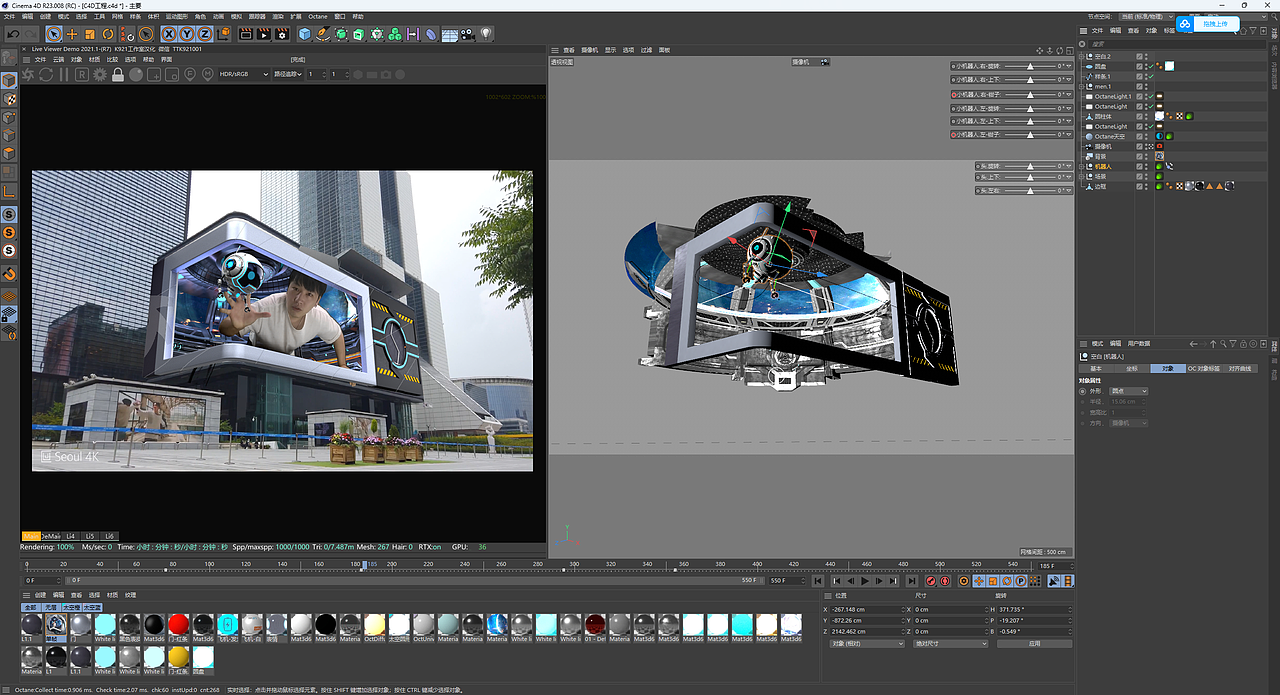The width and height of the screenshot is (1280, 695).
Task: Select Octane天空 object in tree
Action: pyautogui.click(x=1110, y=136)
